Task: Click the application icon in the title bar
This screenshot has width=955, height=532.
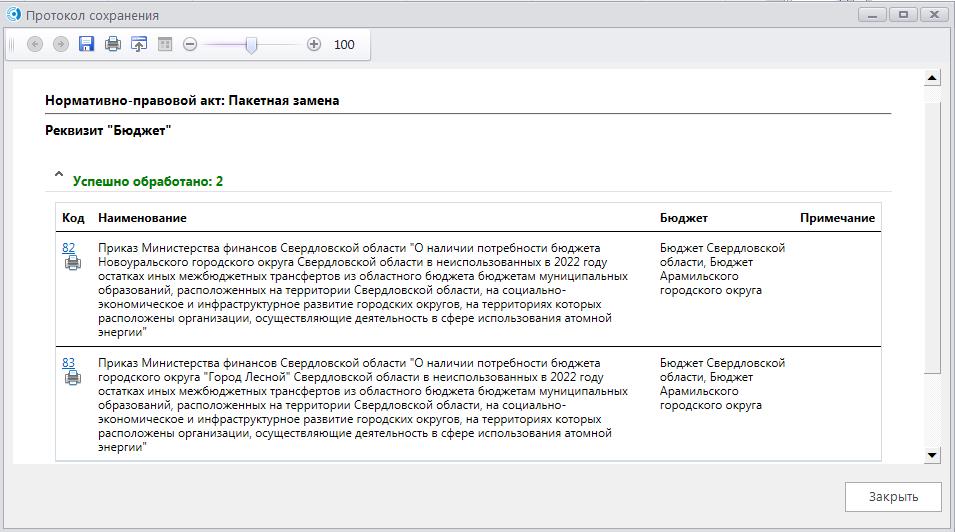Action: [13, 14]
